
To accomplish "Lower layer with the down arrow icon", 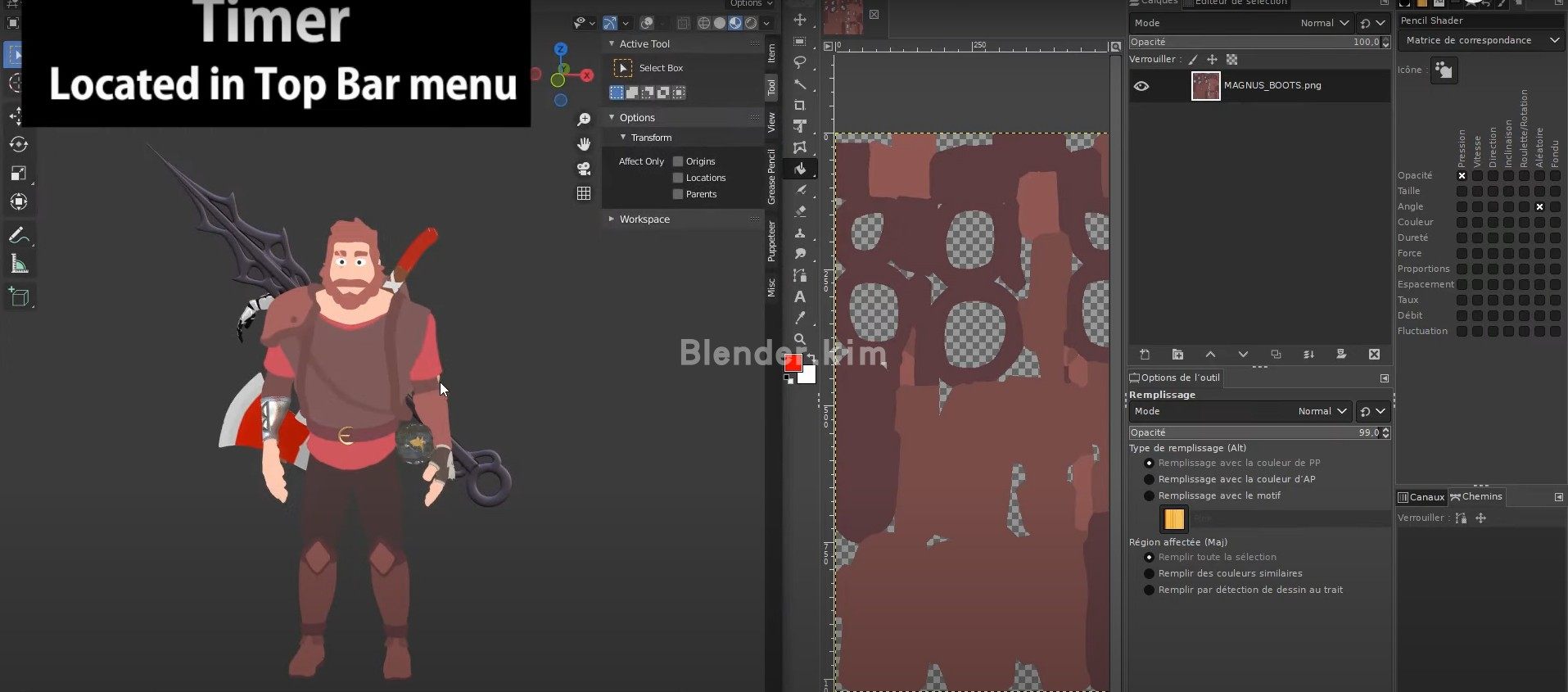I will pyautogui.click(x=1243, y=355).
